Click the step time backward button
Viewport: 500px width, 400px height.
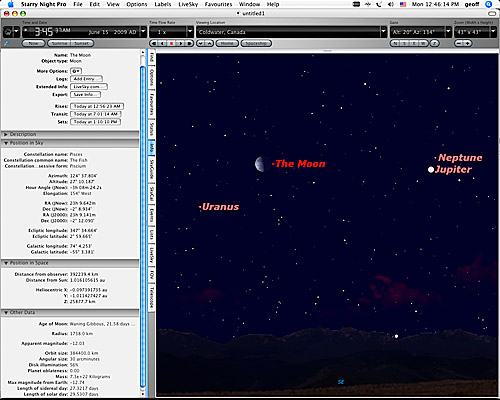pos(162,43)
